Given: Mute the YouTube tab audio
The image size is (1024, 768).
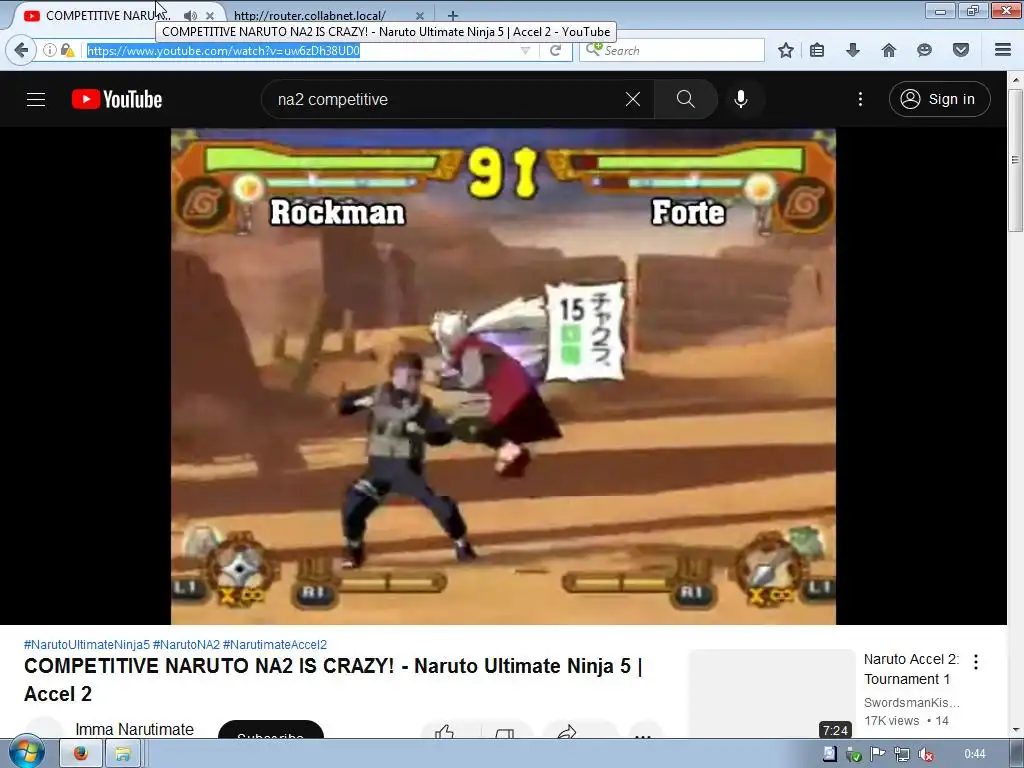Looking at the screenshot, I should [x=190, y=16].
